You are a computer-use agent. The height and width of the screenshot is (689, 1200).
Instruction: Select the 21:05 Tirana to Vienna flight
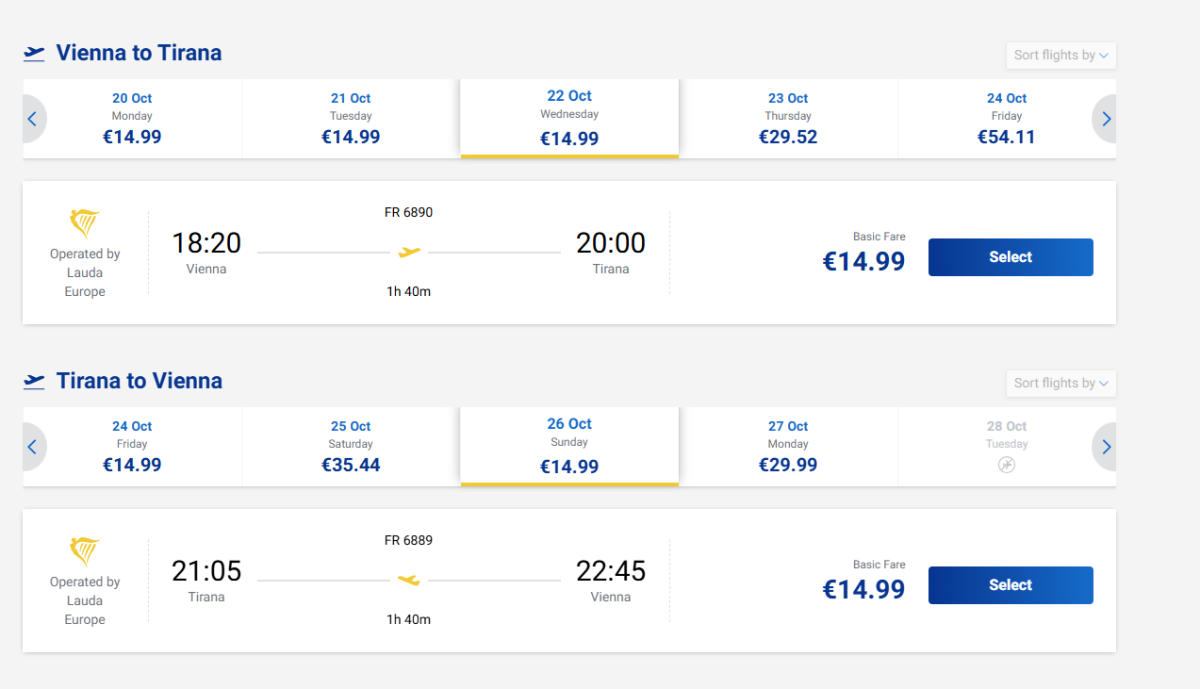coord(1010,585)
